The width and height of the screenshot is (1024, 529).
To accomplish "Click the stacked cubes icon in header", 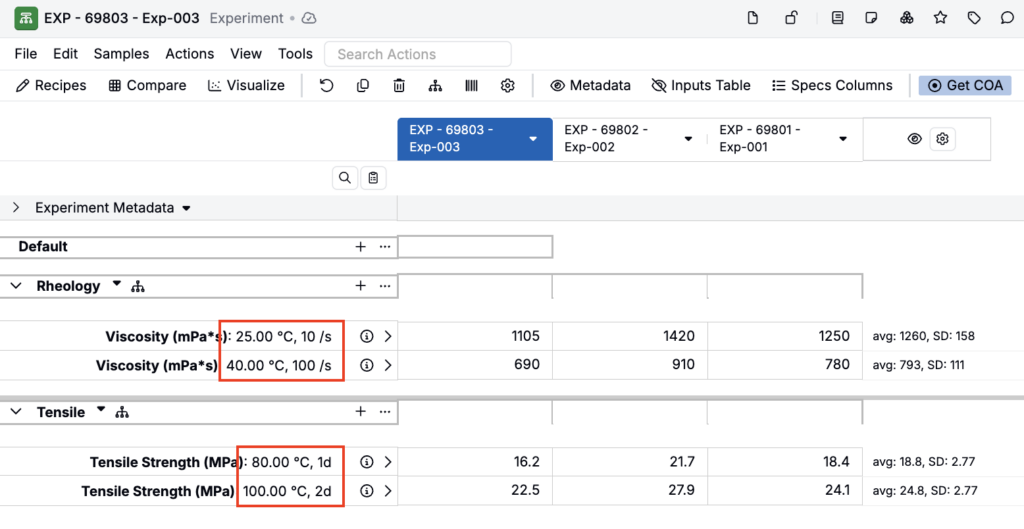I will click(906, 18).
